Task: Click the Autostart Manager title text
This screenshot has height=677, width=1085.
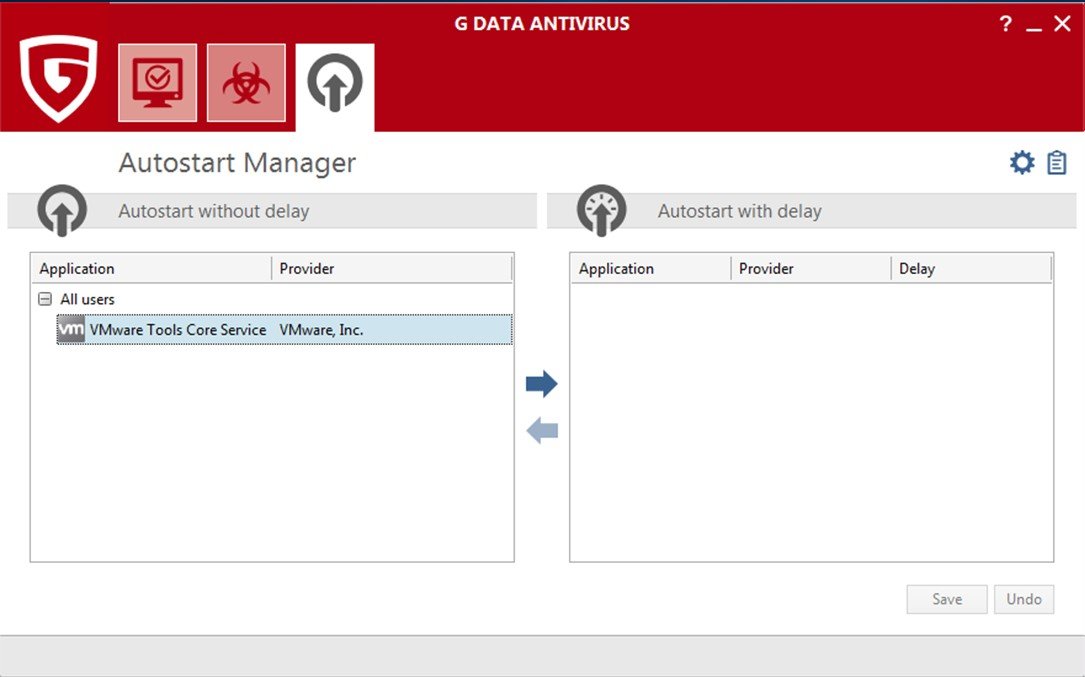Action: coord(237,163)
